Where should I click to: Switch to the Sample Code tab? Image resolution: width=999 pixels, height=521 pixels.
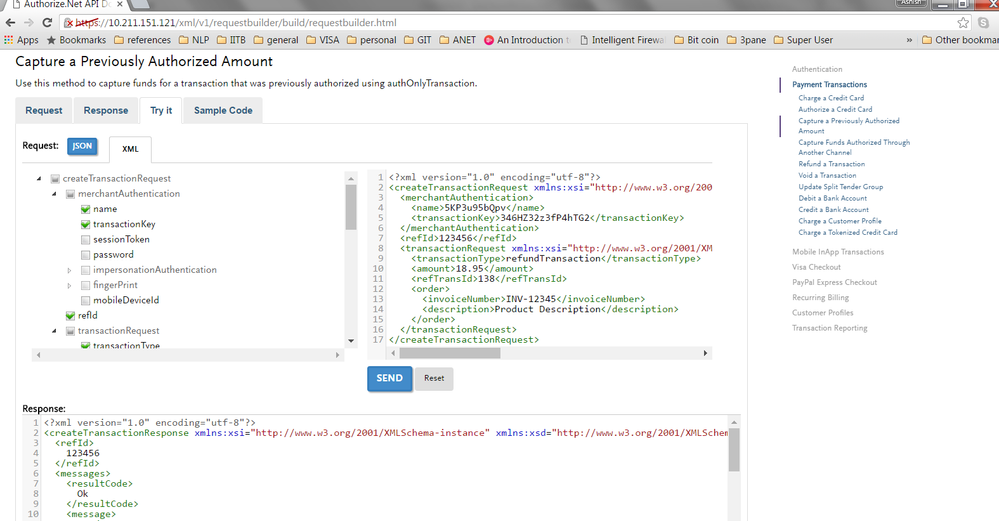[x=223, y=110]
